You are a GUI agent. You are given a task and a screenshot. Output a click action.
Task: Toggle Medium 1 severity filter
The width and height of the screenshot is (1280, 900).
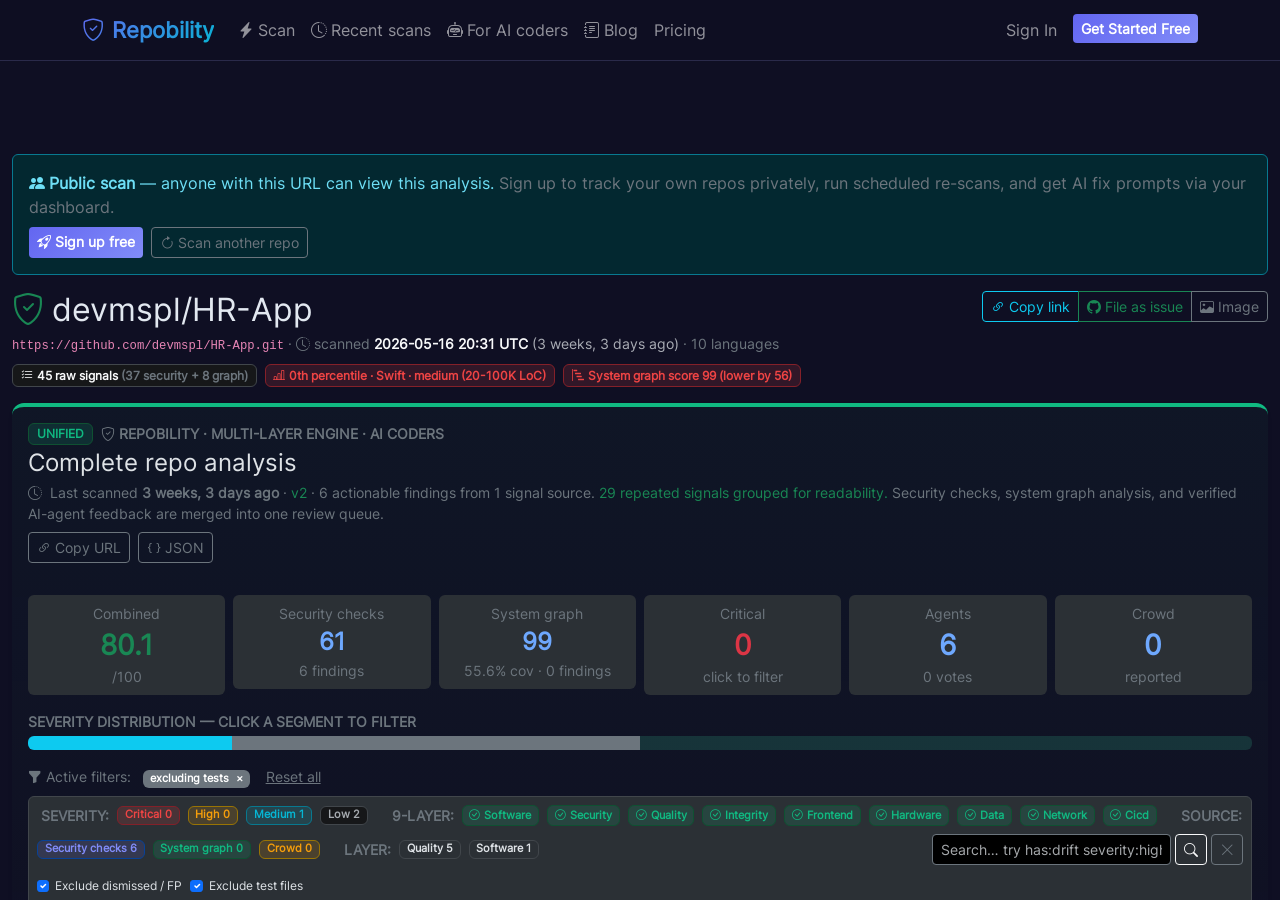coord(279,815)
